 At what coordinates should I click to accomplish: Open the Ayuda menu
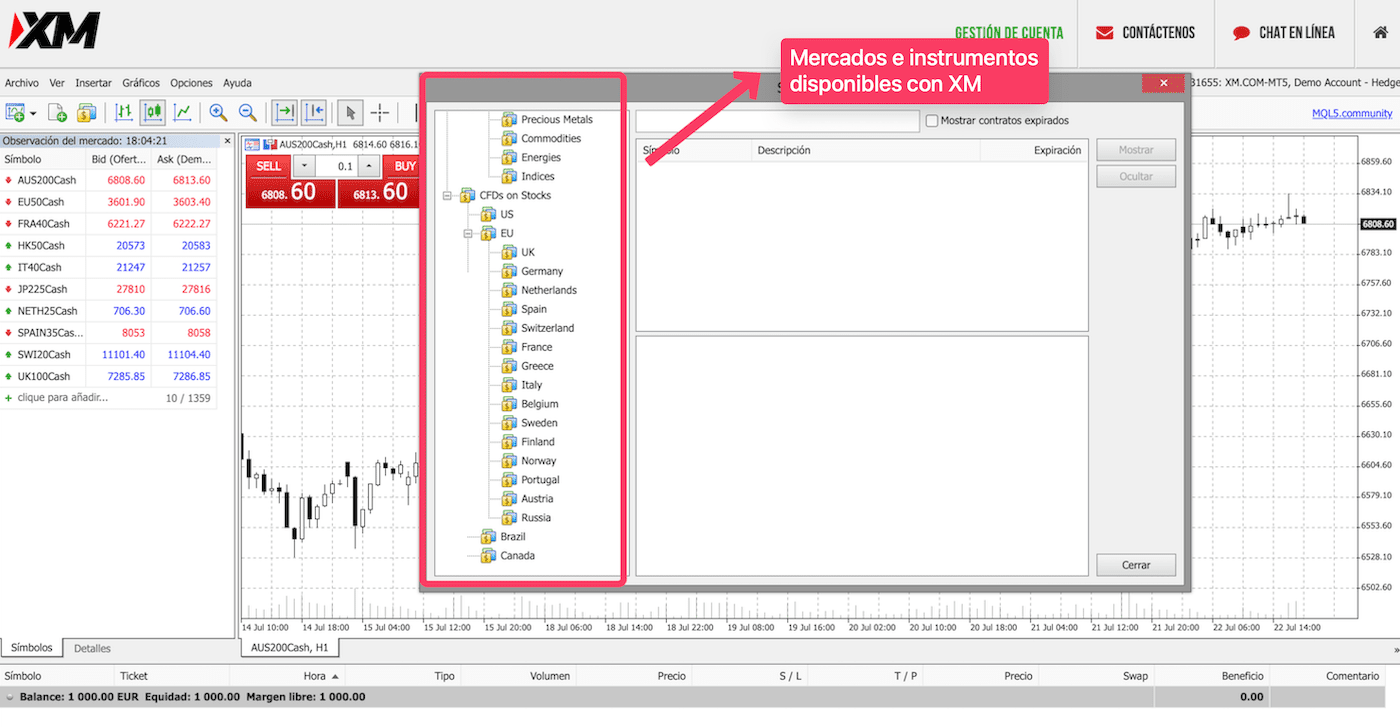tap(237, 83)
